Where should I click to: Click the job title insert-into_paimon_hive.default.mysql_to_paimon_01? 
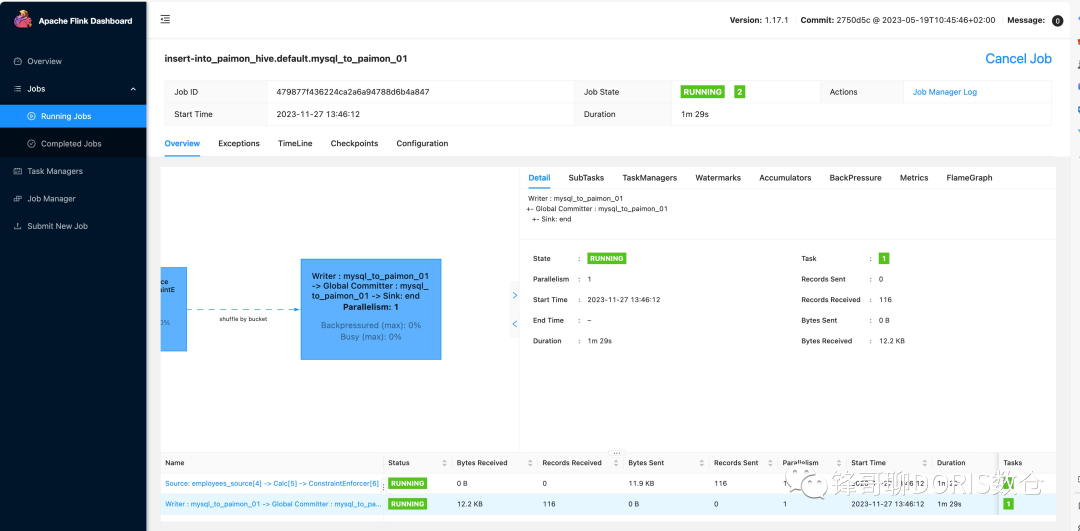pos(286,59)
